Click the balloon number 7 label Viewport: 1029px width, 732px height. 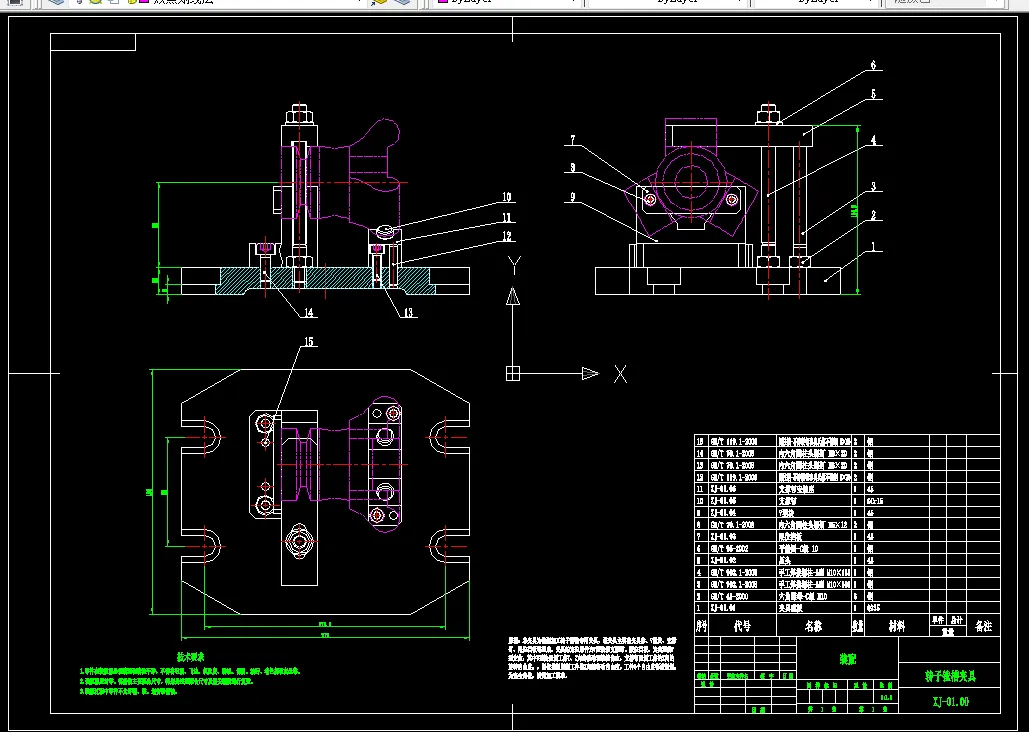[x=572, y=140]
